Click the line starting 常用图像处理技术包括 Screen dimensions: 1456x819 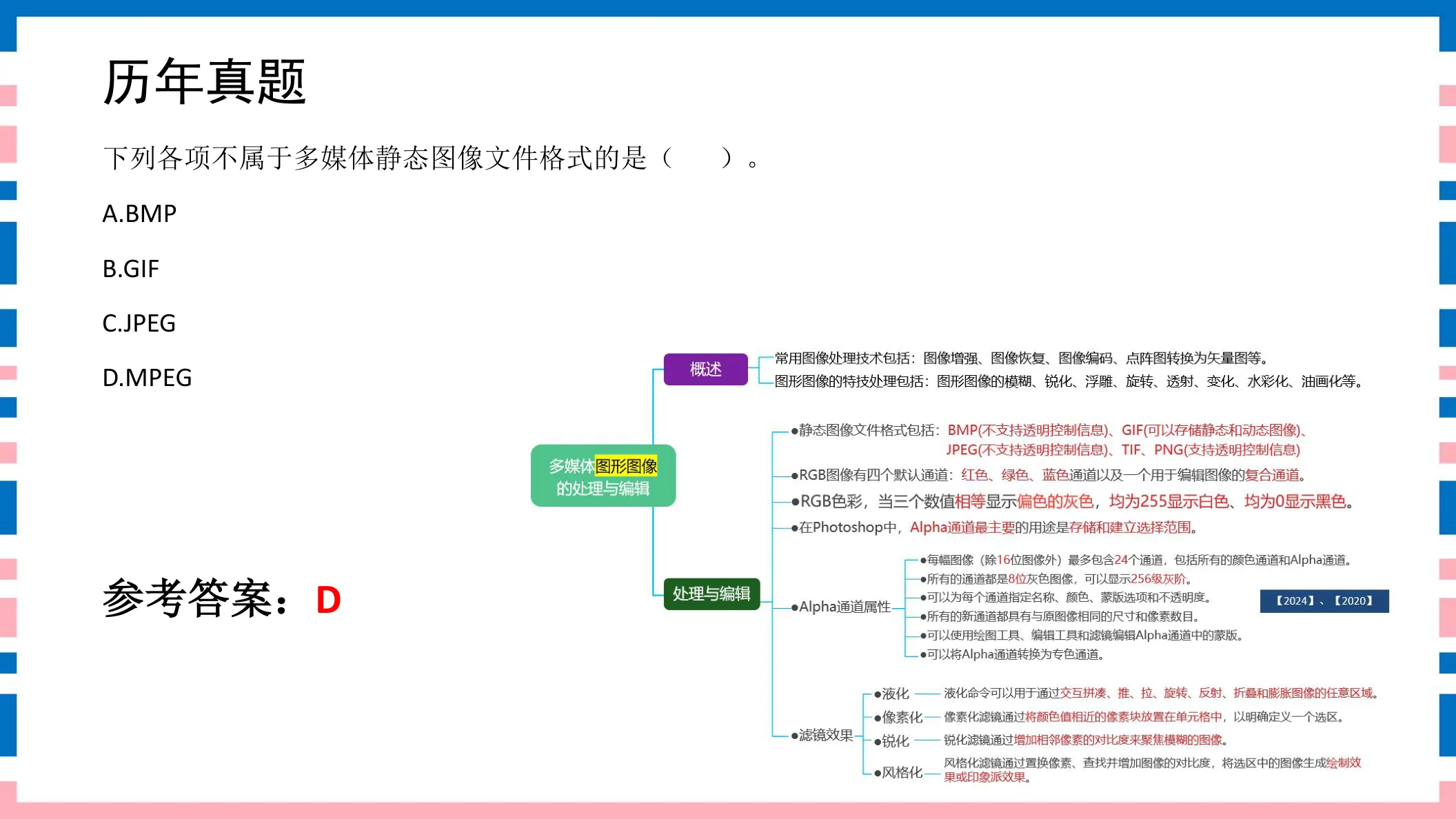(x=1022, y=358)
